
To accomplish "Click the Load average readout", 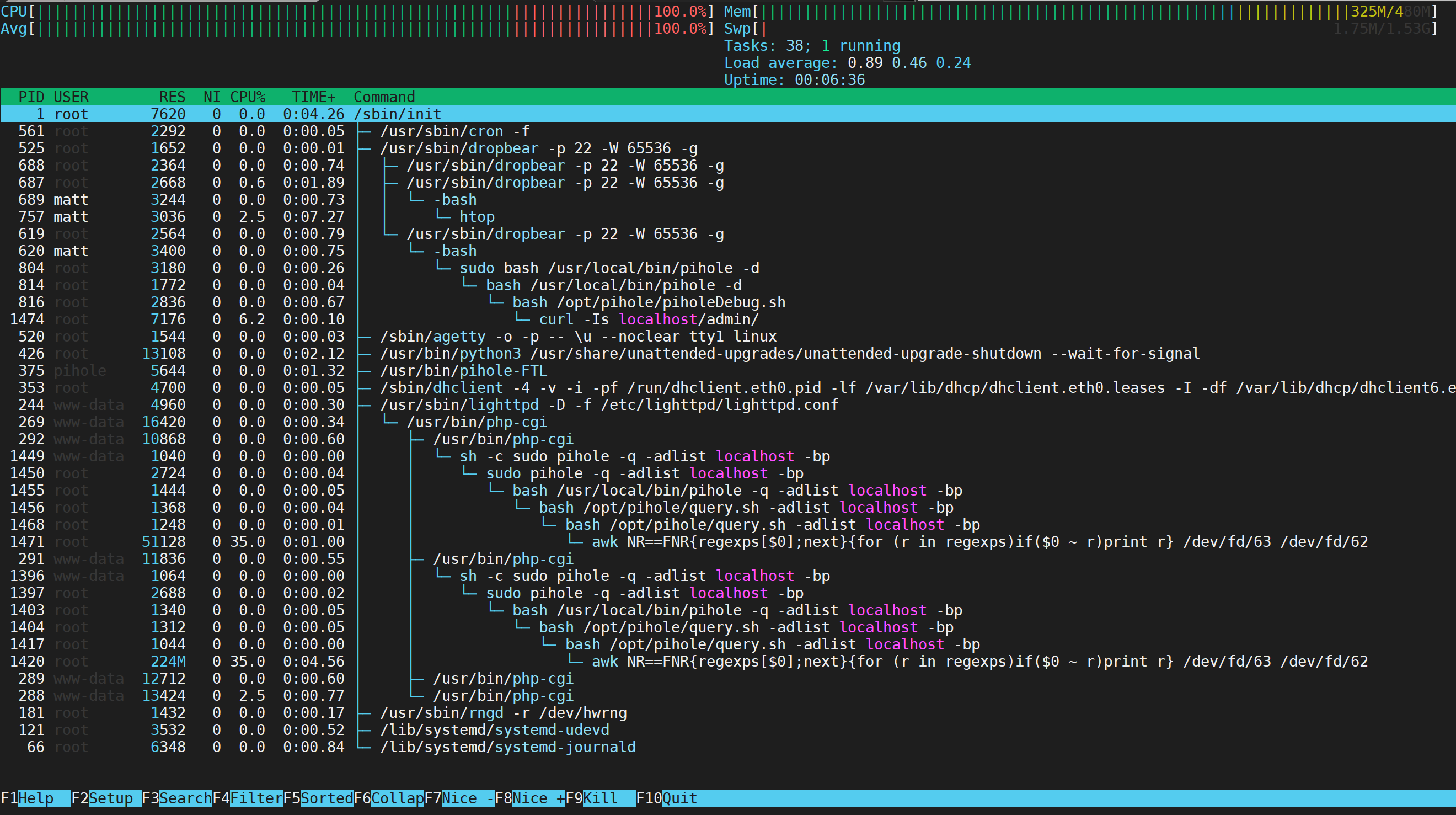I will (x=847, y=63).
